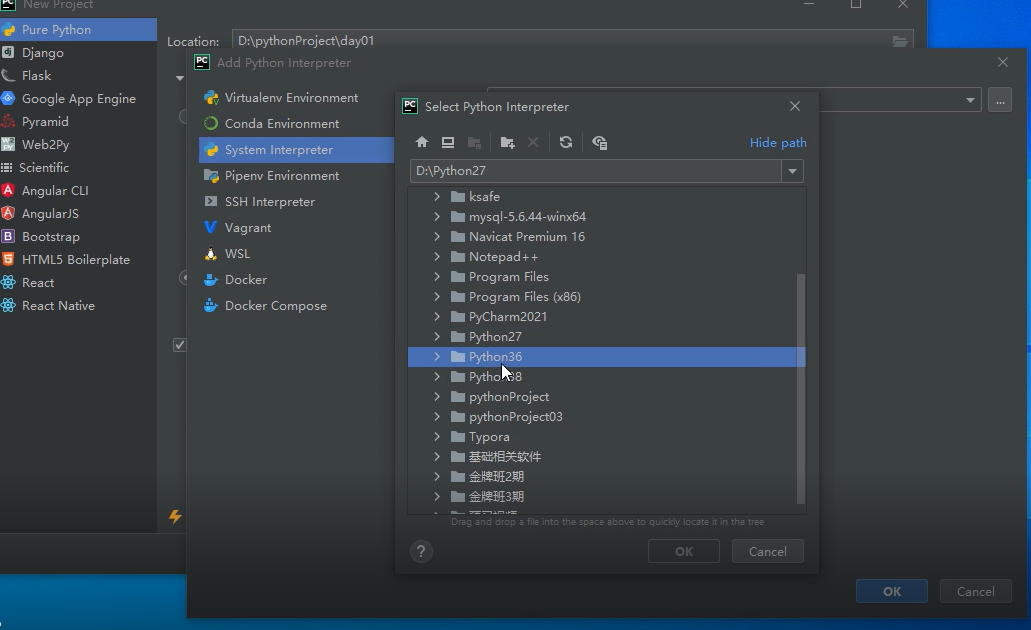1031x630 pixels.
Task: Cancel the Add Python Interpreter dialog
Action: 975,591
